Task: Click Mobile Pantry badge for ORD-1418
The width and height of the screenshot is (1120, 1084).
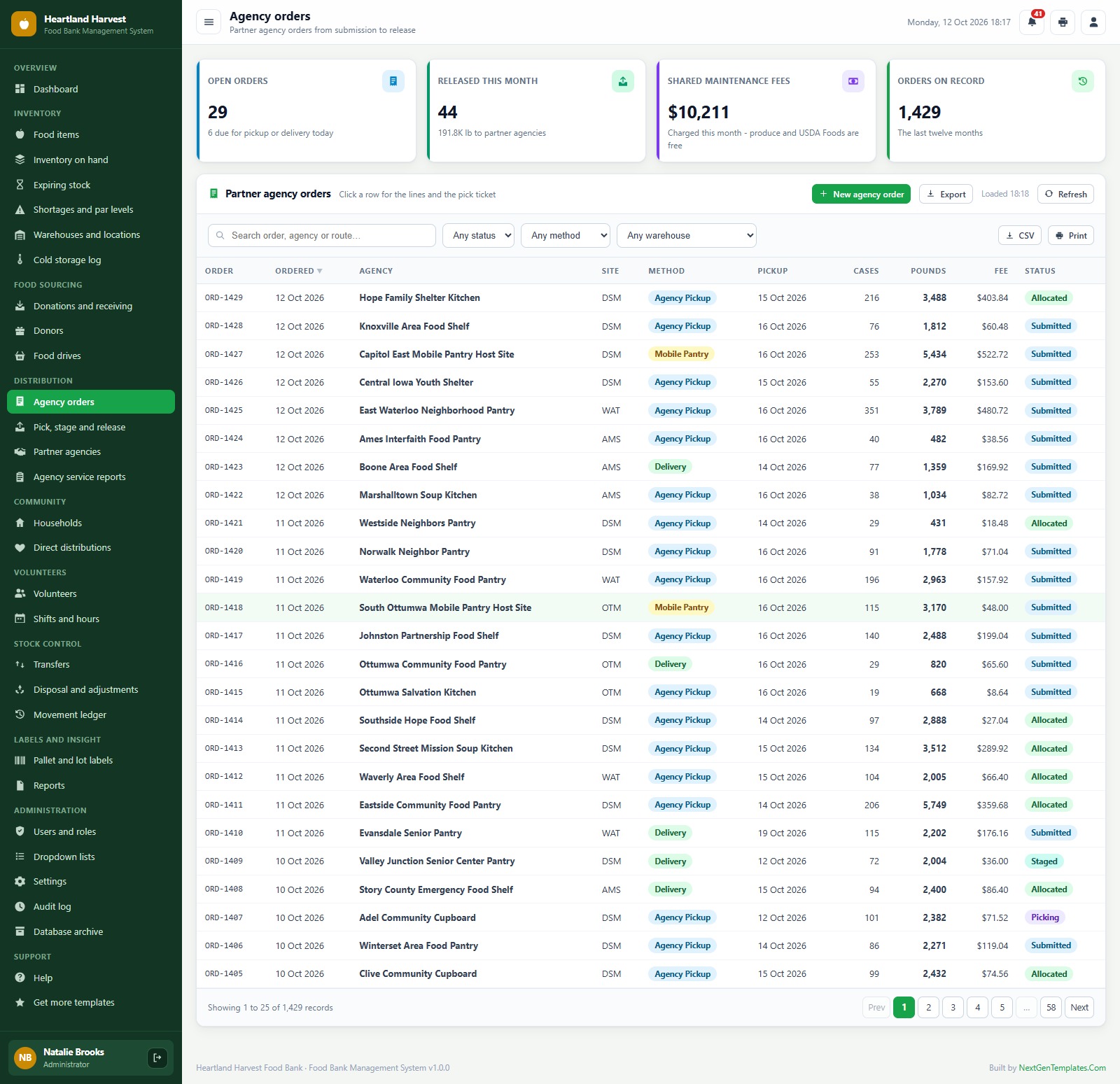Action: pos(681,607)
